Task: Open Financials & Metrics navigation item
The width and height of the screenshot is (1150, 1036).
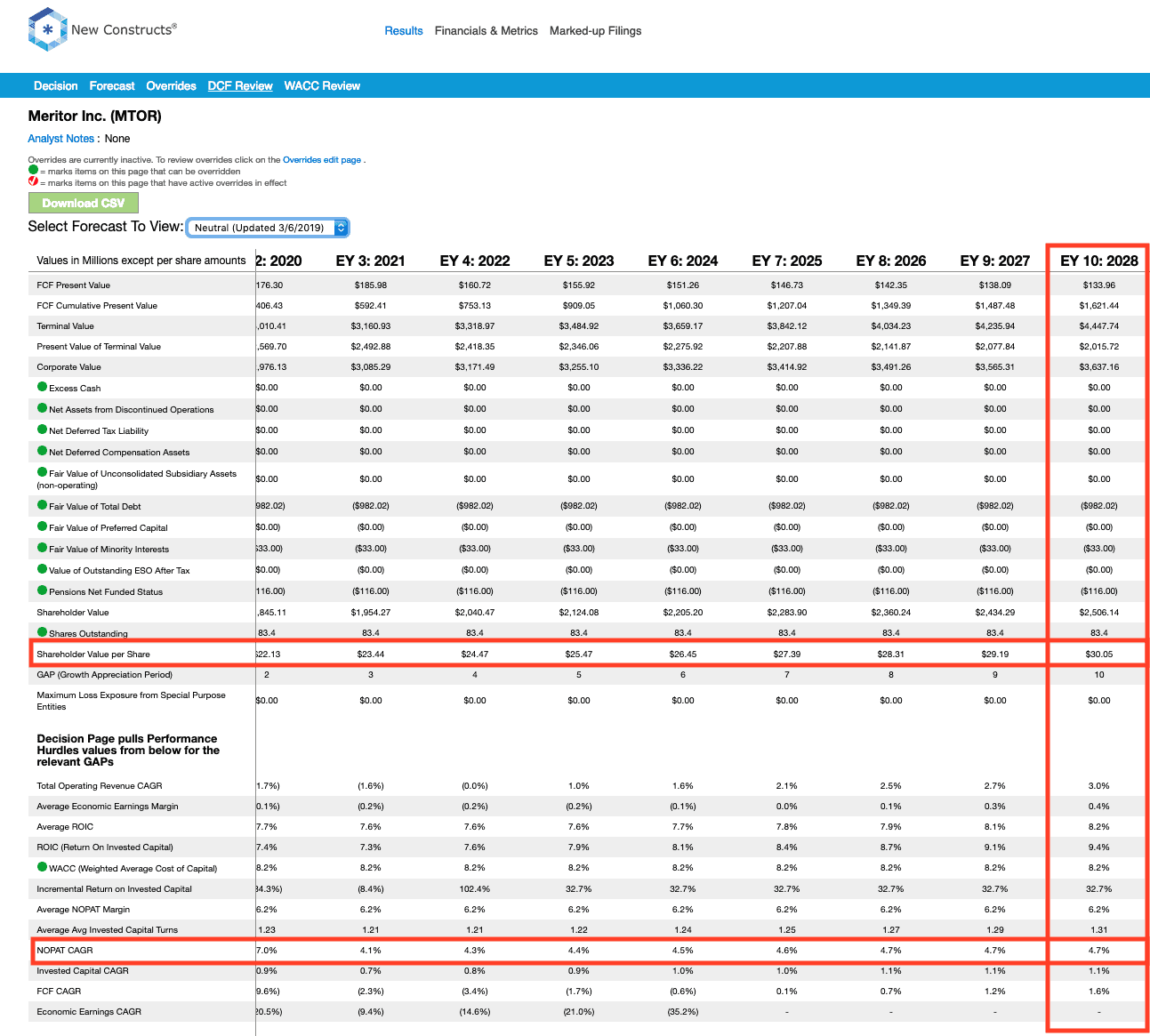Action: point(487,30)
